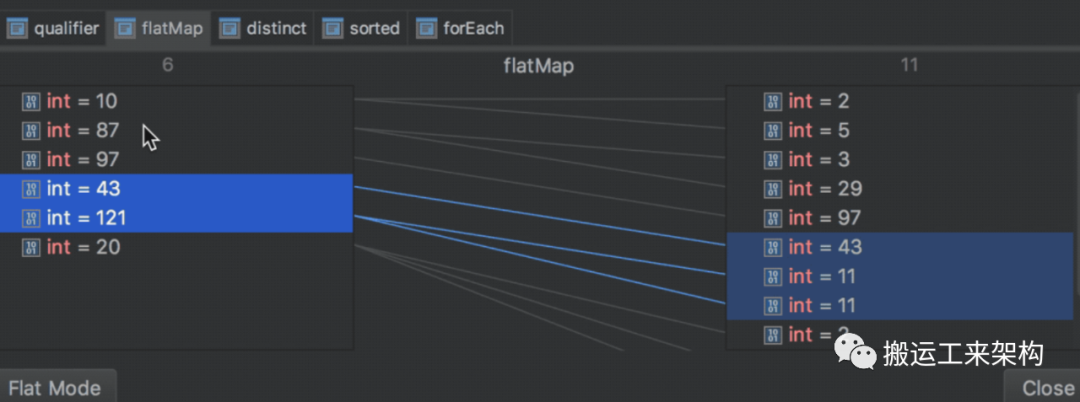
Task: Click the icon on the forEach tab
Action: [x=427, y=28]
